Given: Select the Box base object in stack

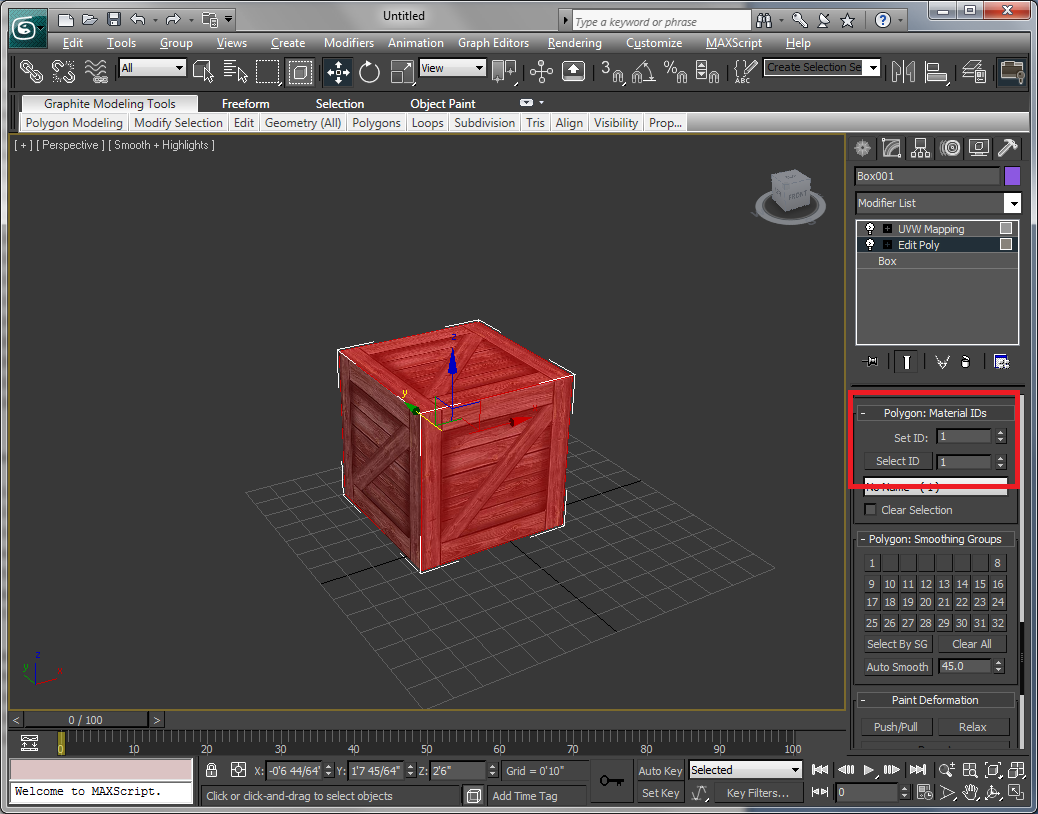Looking at the screenshot, I should point(886,261).
